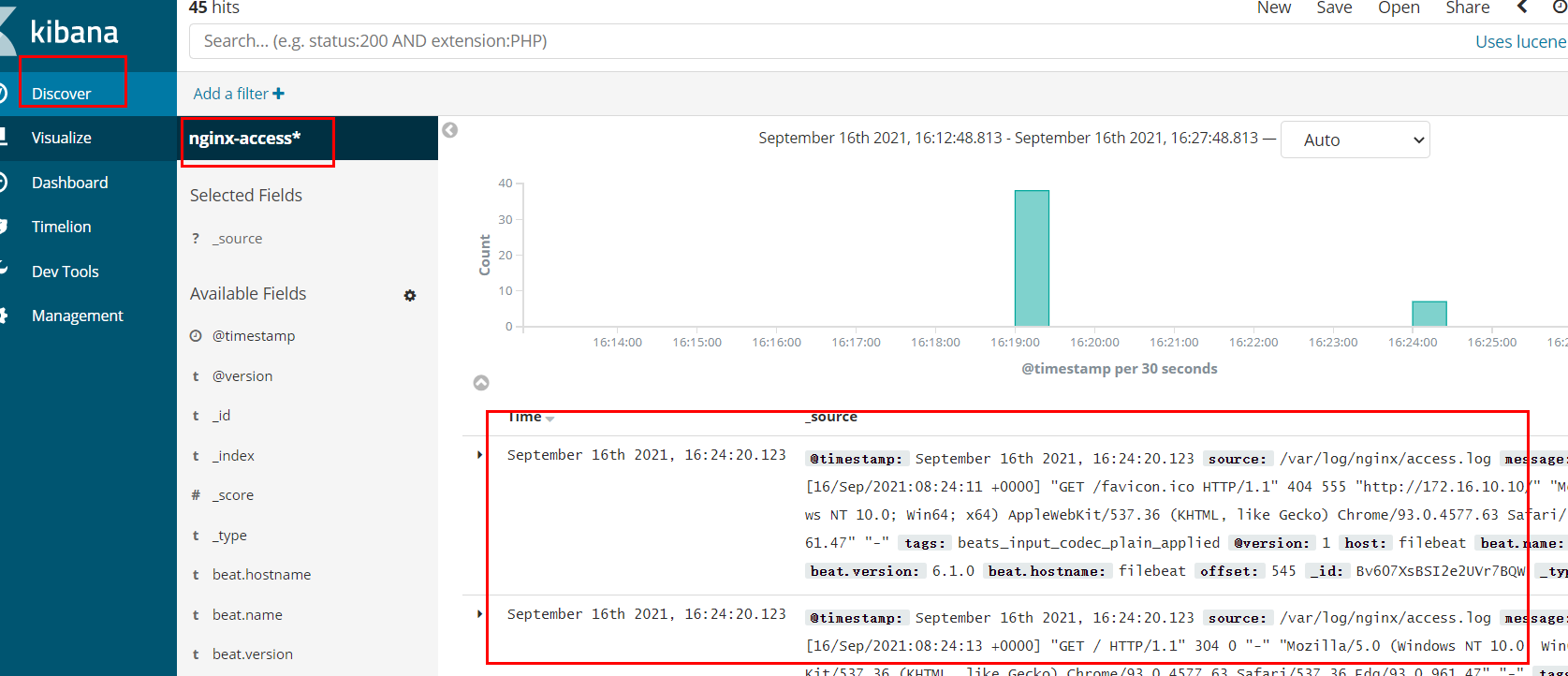Click Save in the top menu
The width and height of the screenshot is (1568, 676).
pos(1334,8)
